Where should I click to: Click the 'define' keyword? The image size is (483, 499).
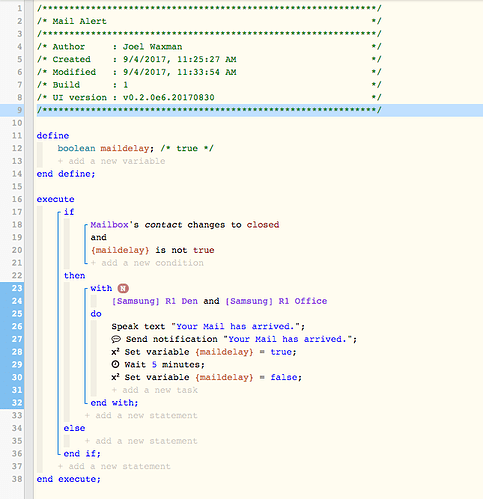pyautogui.click(x=53, y=136)
